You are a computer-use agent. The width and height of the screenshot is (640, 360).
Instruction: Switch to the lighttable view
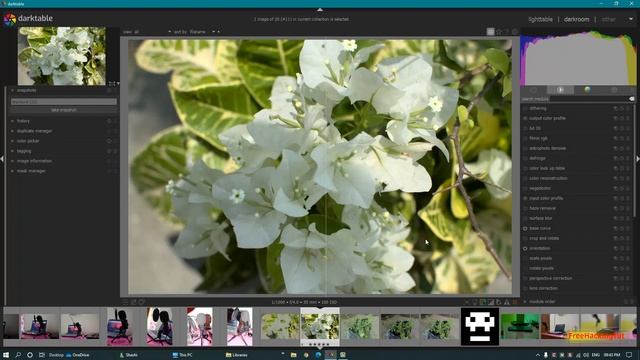540,19
